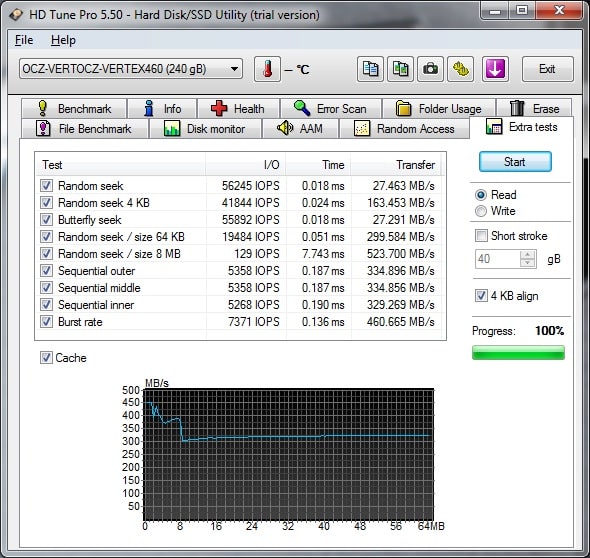Image resolution: width=590 pixels, height=558 pixels.
Task: Click the HD Tune title bar app icon
Action: (x=16, y=15)
